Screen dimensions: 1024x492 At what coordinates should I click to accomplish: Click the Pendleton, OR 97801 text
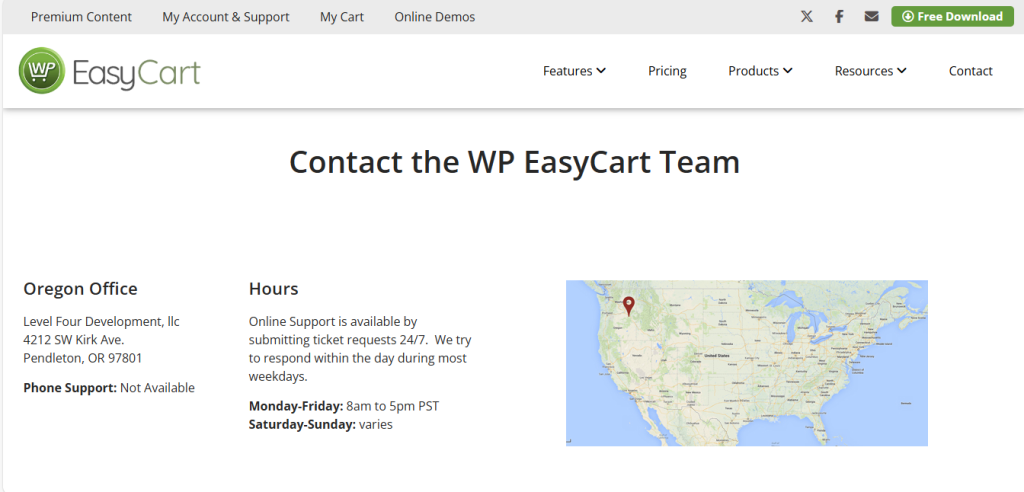(82, 358)
